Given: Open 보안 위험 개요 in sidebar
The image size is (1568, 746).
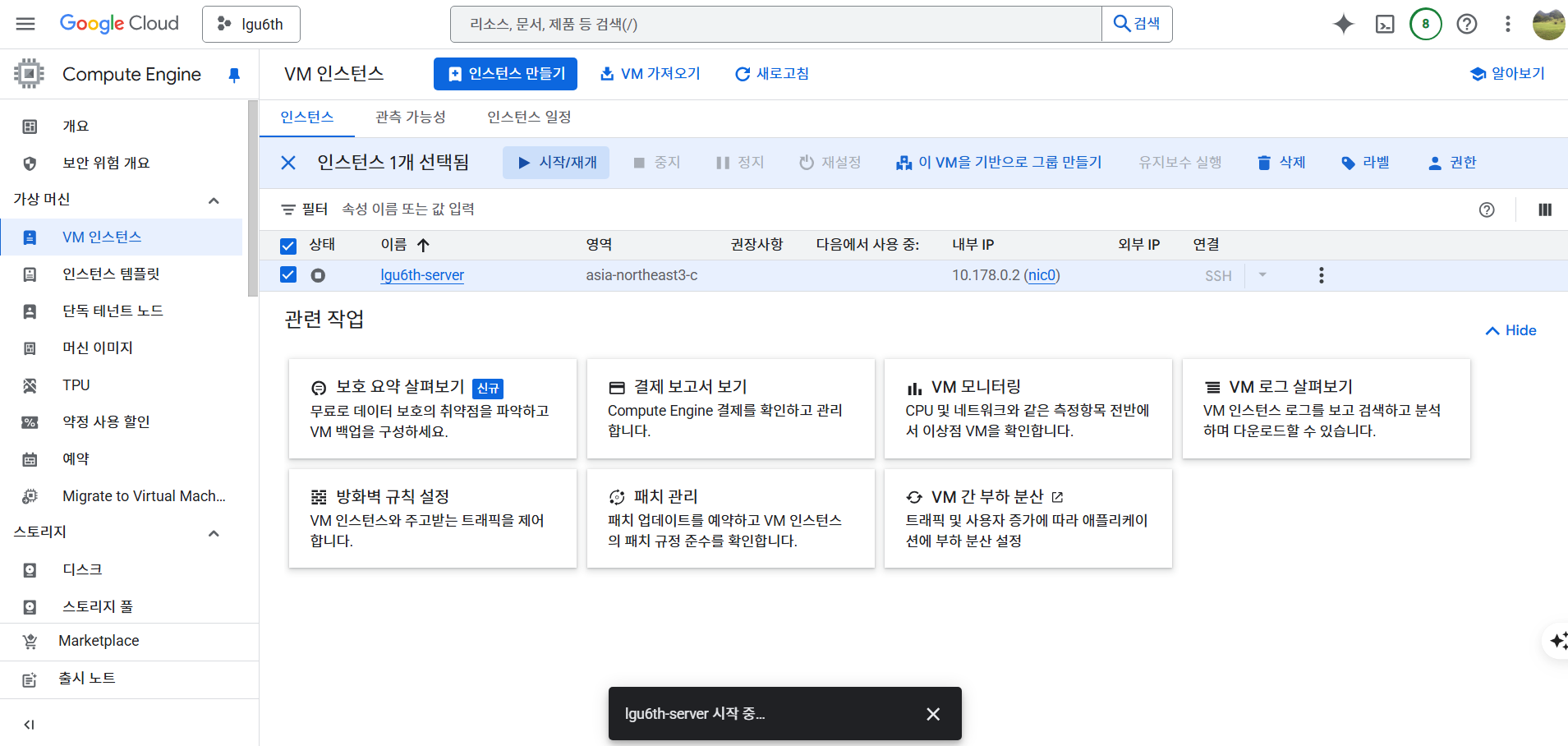Looking at the screenshot, I should pyautogui.click(x=122, y=163).
